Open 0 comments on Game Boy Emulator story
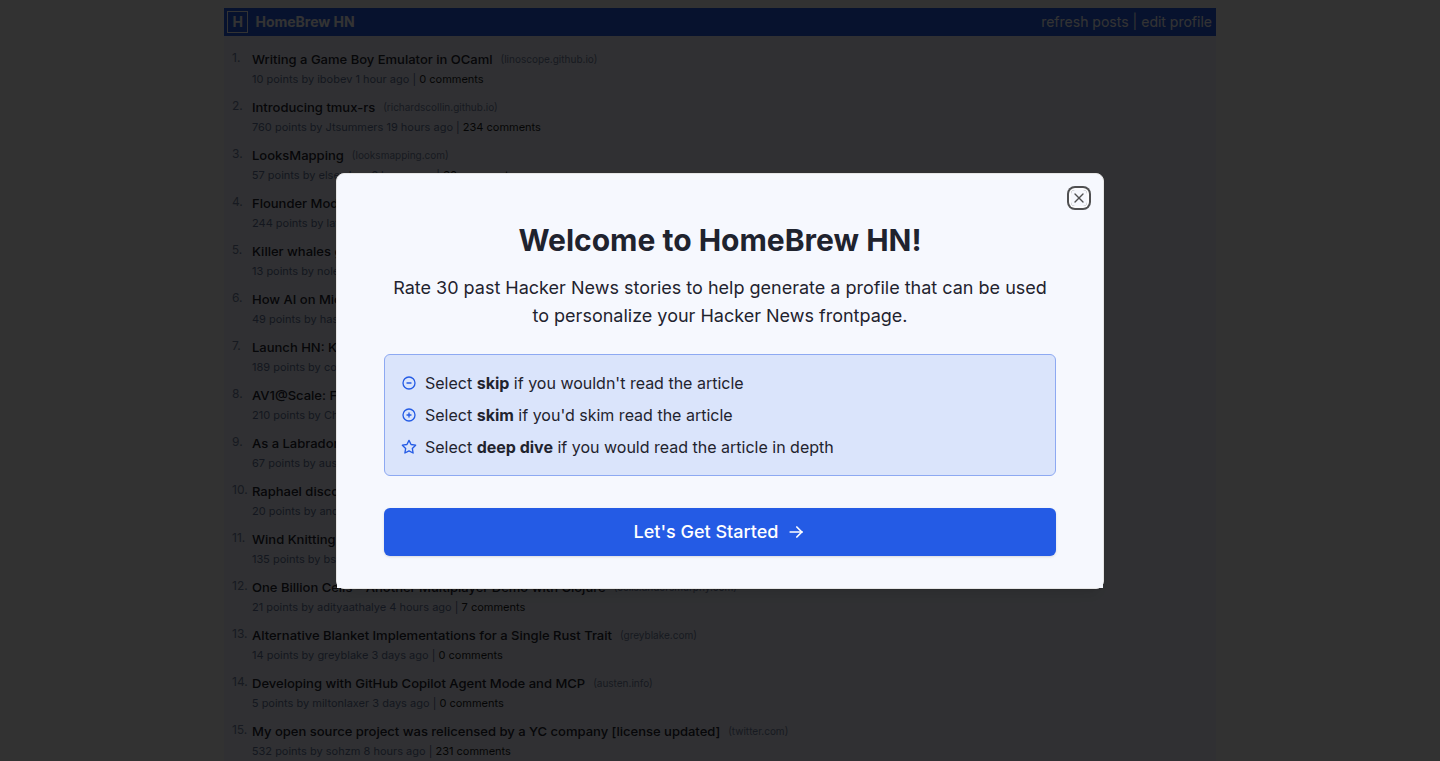This screenshot has height=761, width=1440. tap(451, 79)
